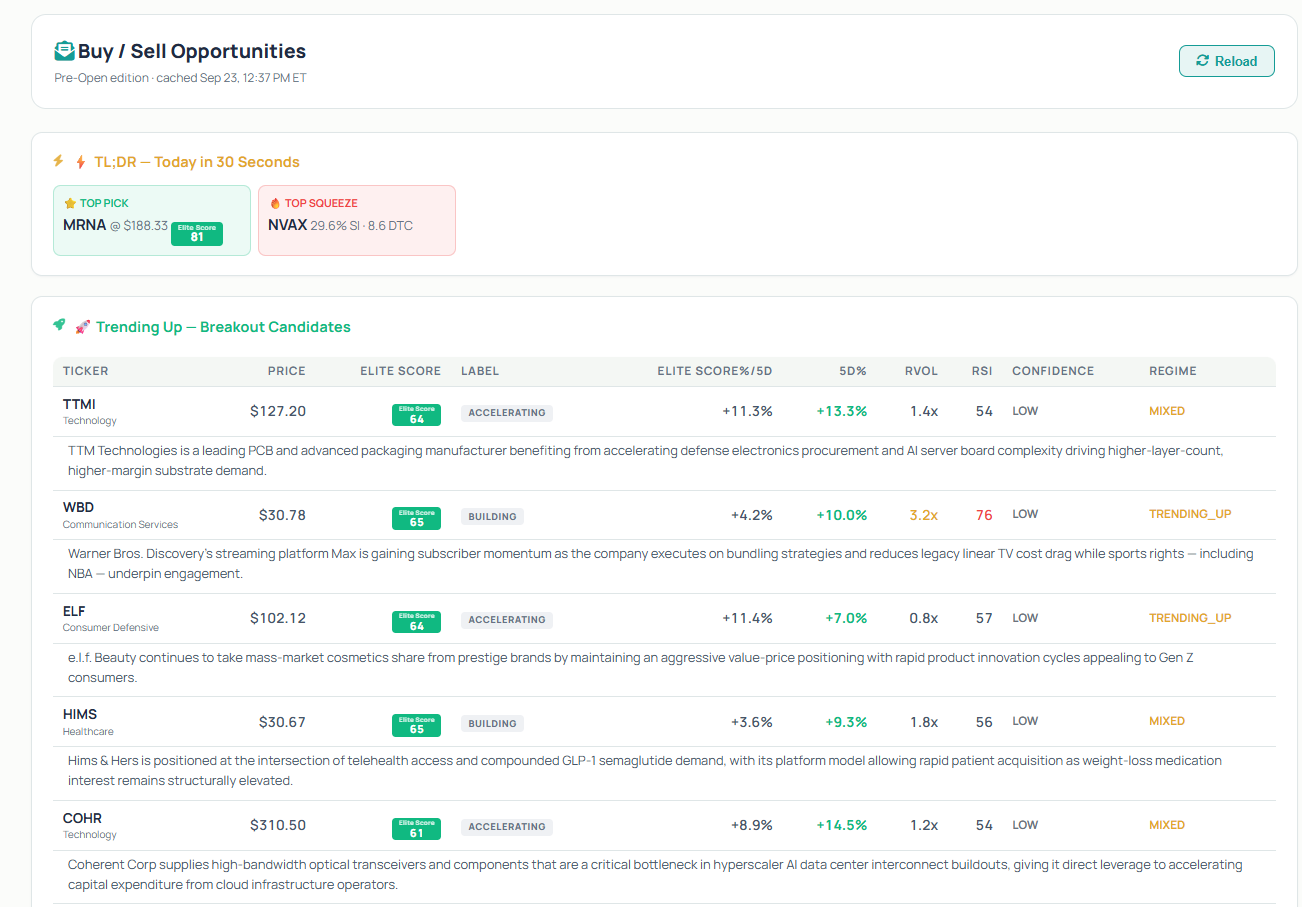Click the COHR price $310.50
1302x907 pixels.
(278, 826)
